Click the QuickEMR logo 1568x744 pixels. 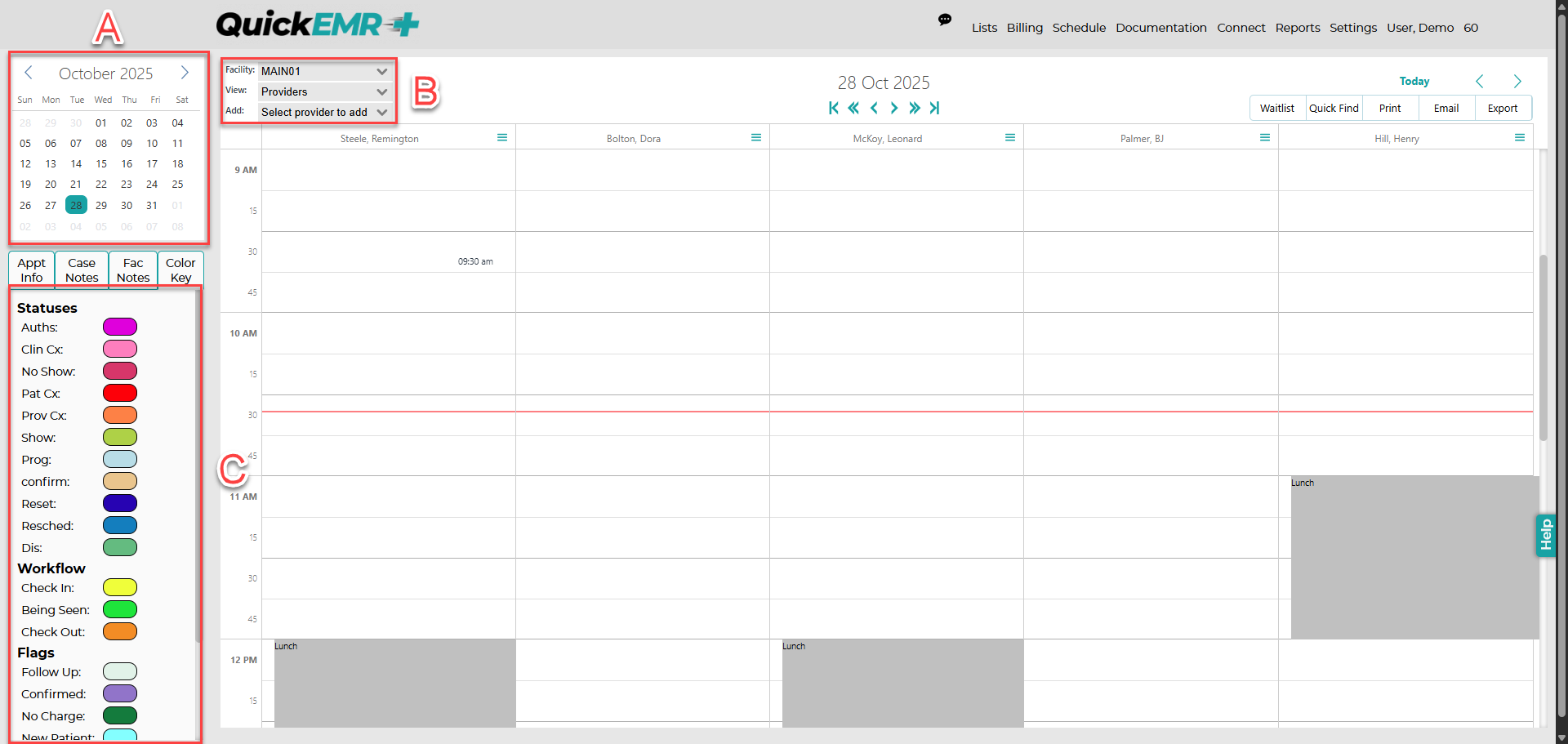318,25
